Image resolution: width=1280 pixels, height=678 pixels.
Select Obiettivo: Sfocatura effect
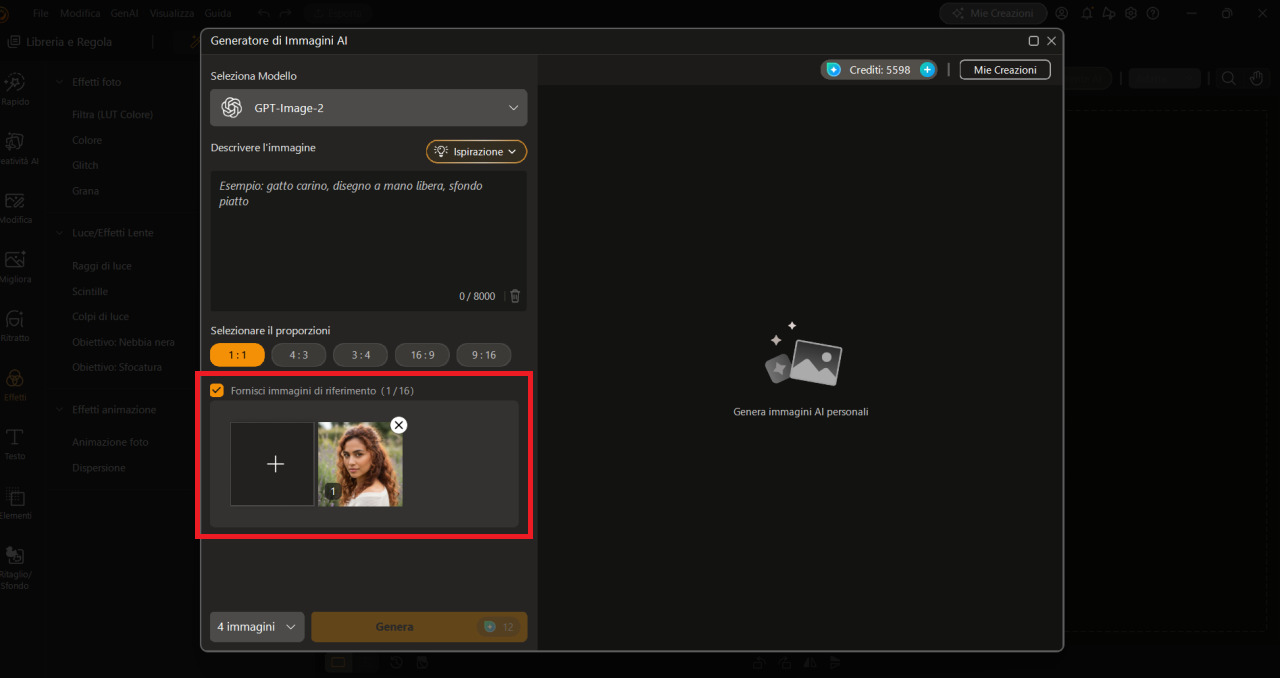click(117, 367)
